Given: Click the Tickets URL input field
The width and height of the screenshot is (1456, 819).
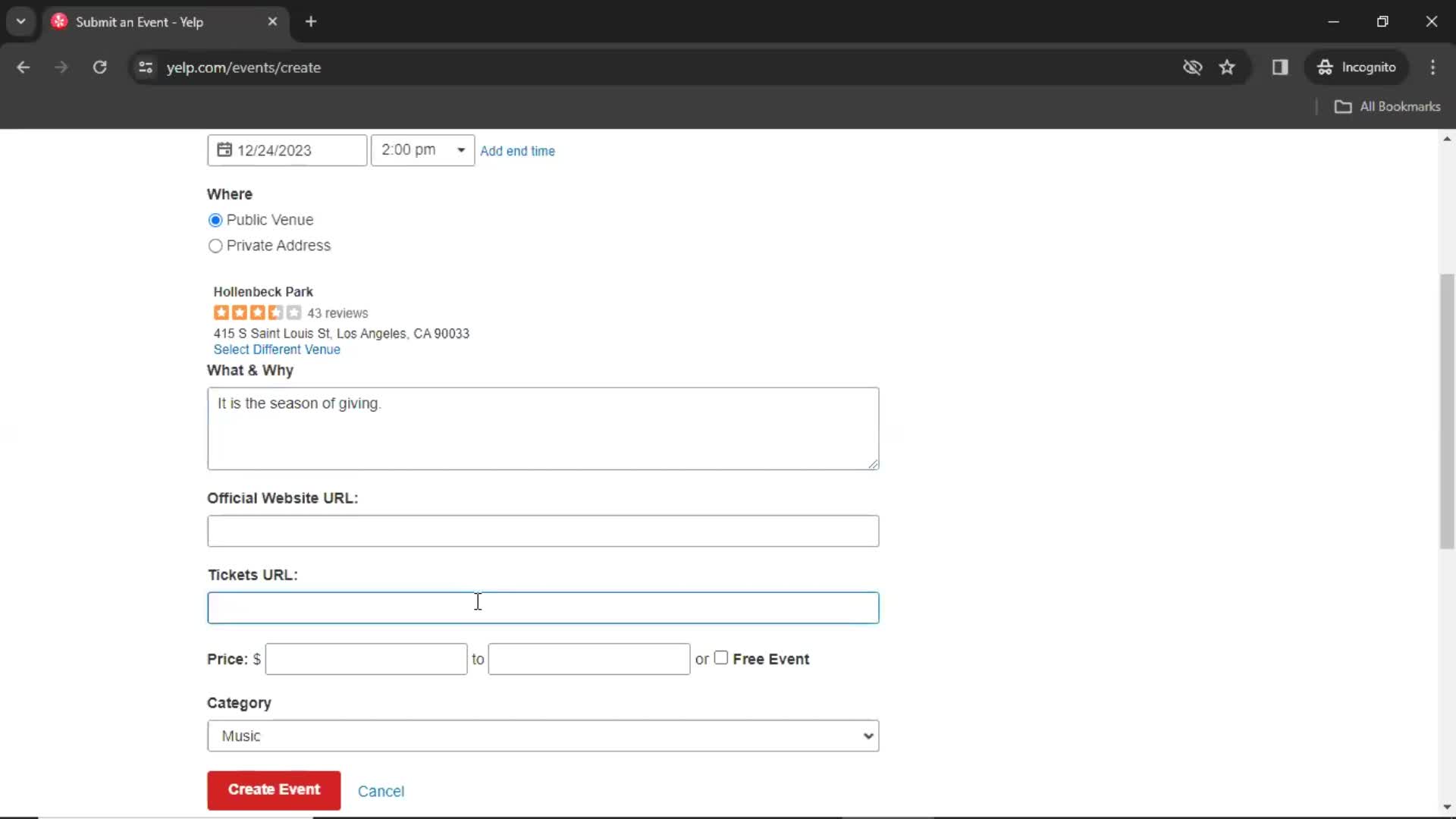Looking at the screenshot, I should (543, 607).
